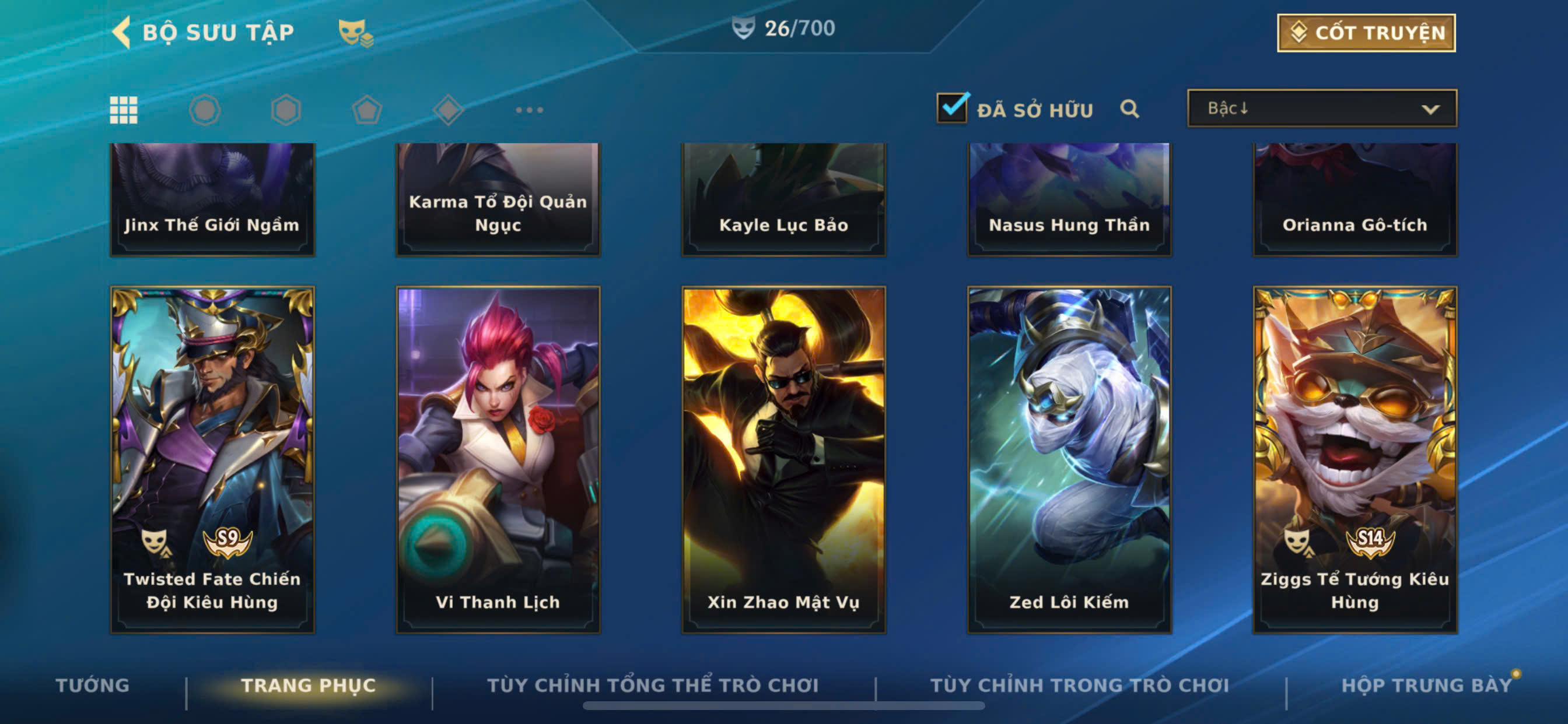Image resolution: width=1568 pixels, height=724 pixels.
Task: Filter skins by diamond rarity icon
Action: (x=449, y=110)
